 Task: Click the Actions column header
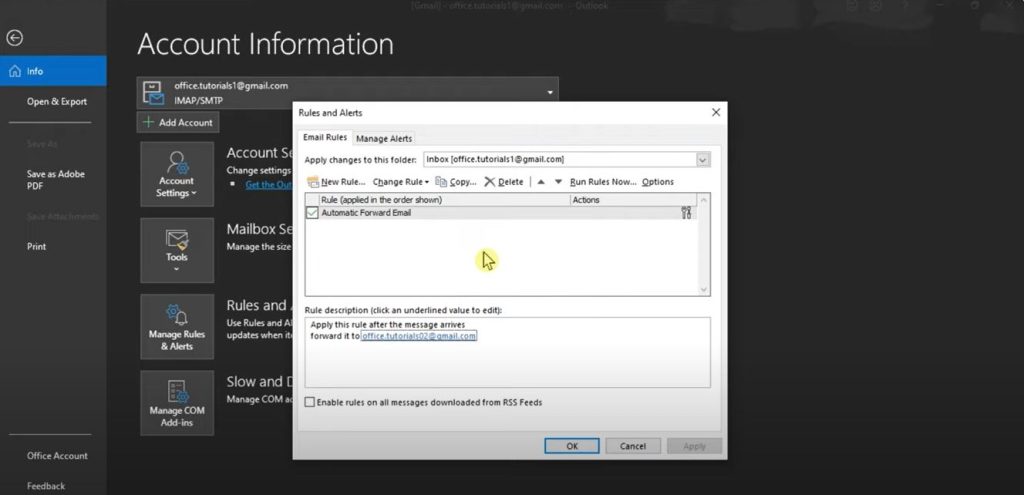point(633,200)
